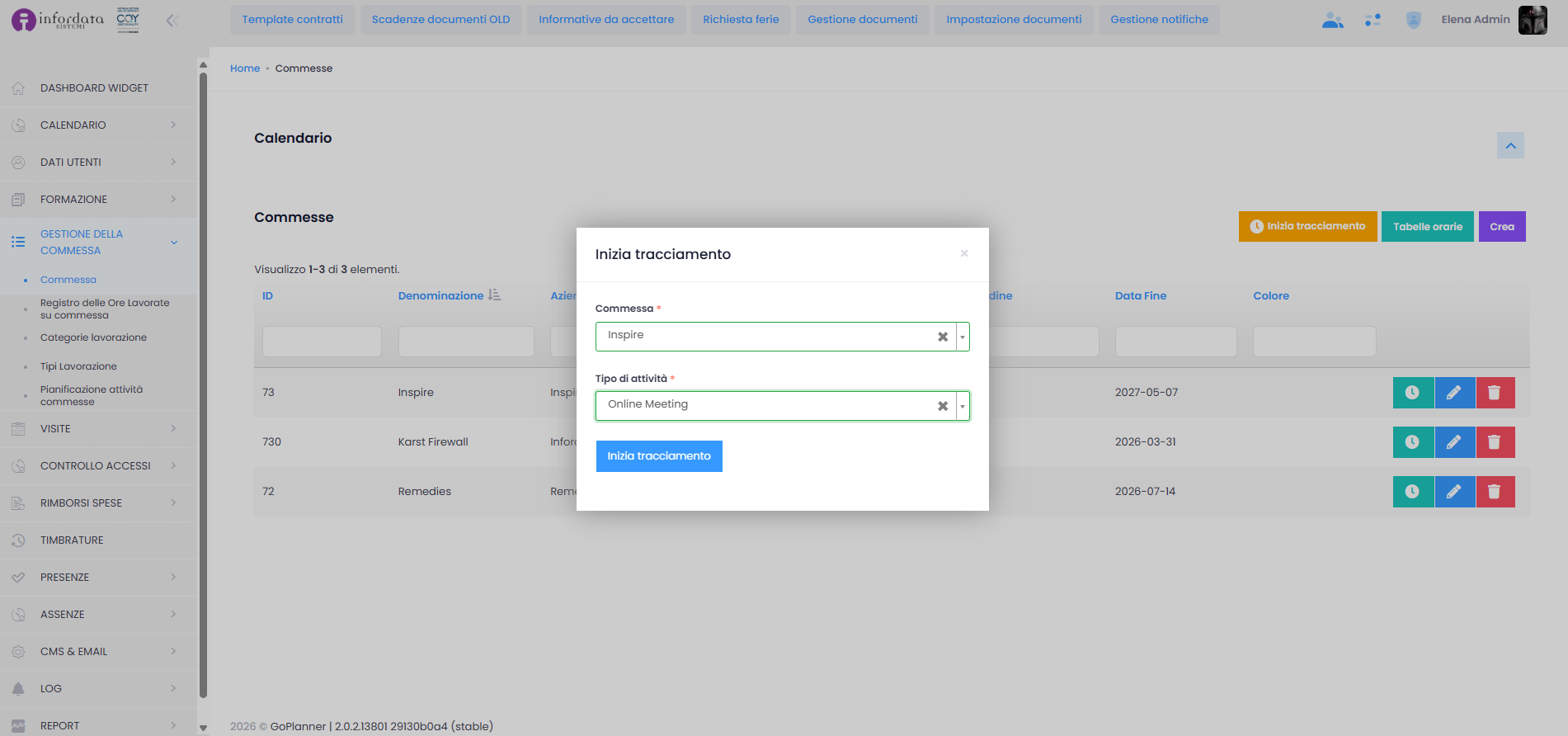Screen dimensions: 1568x736
Task: Open the Richiesta ferie tab
Action: pyautogui.click(x=741, y=20)
